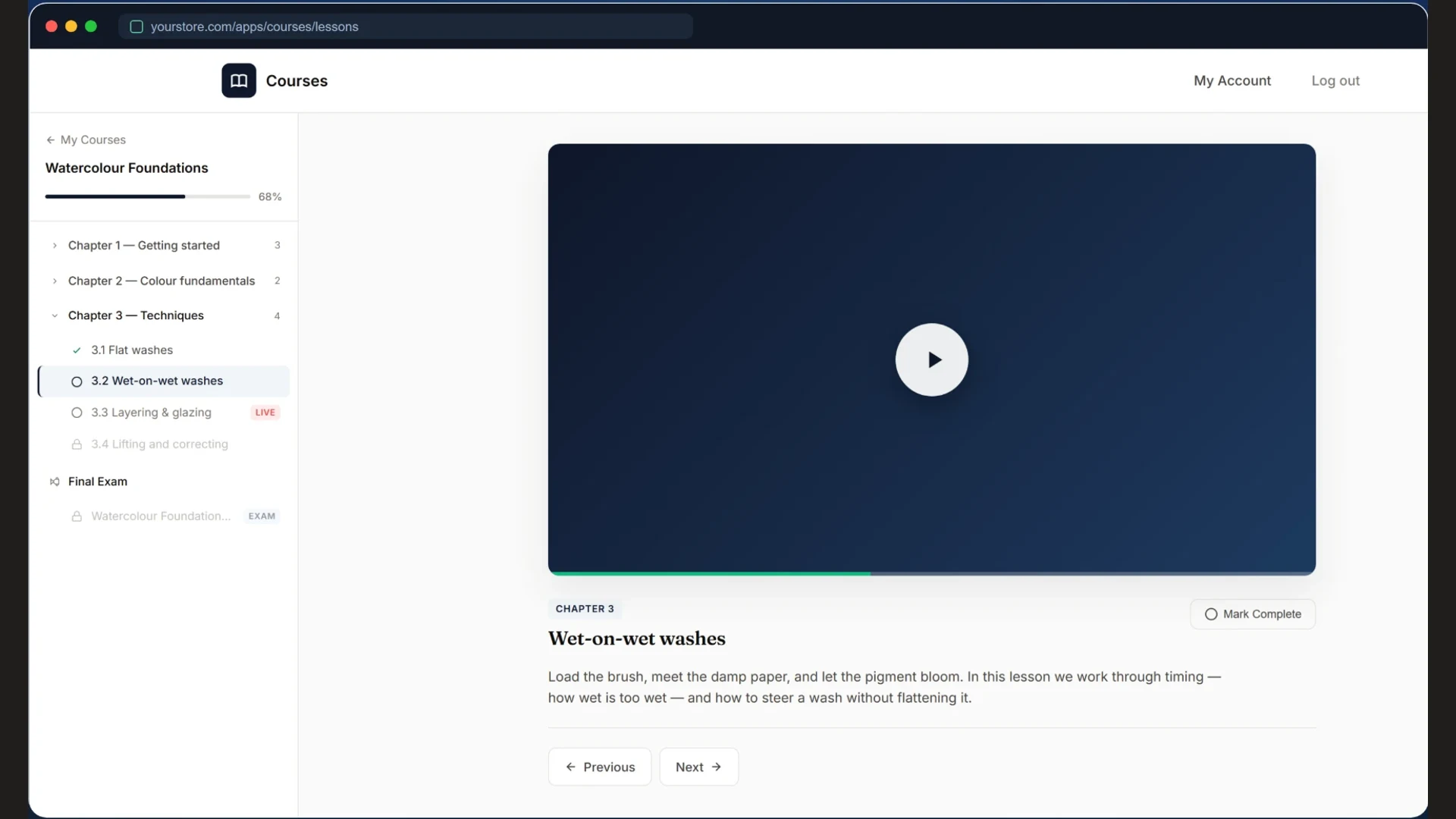This screenshot has height=819, width=1456.
Task: Click the lesson count 2 beside Chapter 2
Action: pyautogui.click(x=277, y=281)
